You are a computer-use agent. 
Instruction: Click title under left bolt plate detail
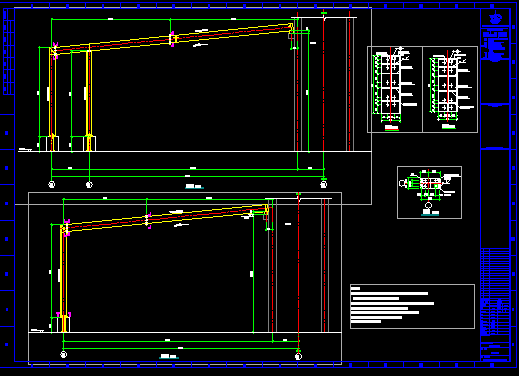click(x=392, y=128)
